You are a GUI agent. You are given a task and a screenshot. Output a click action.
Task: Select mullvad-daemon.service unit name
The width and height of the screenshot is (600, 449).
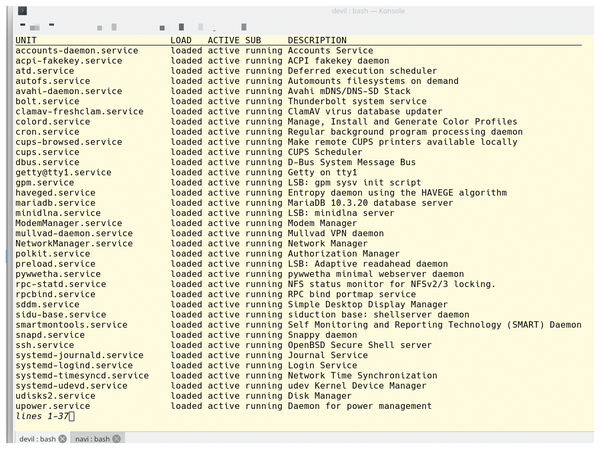[x=74, y=233]
